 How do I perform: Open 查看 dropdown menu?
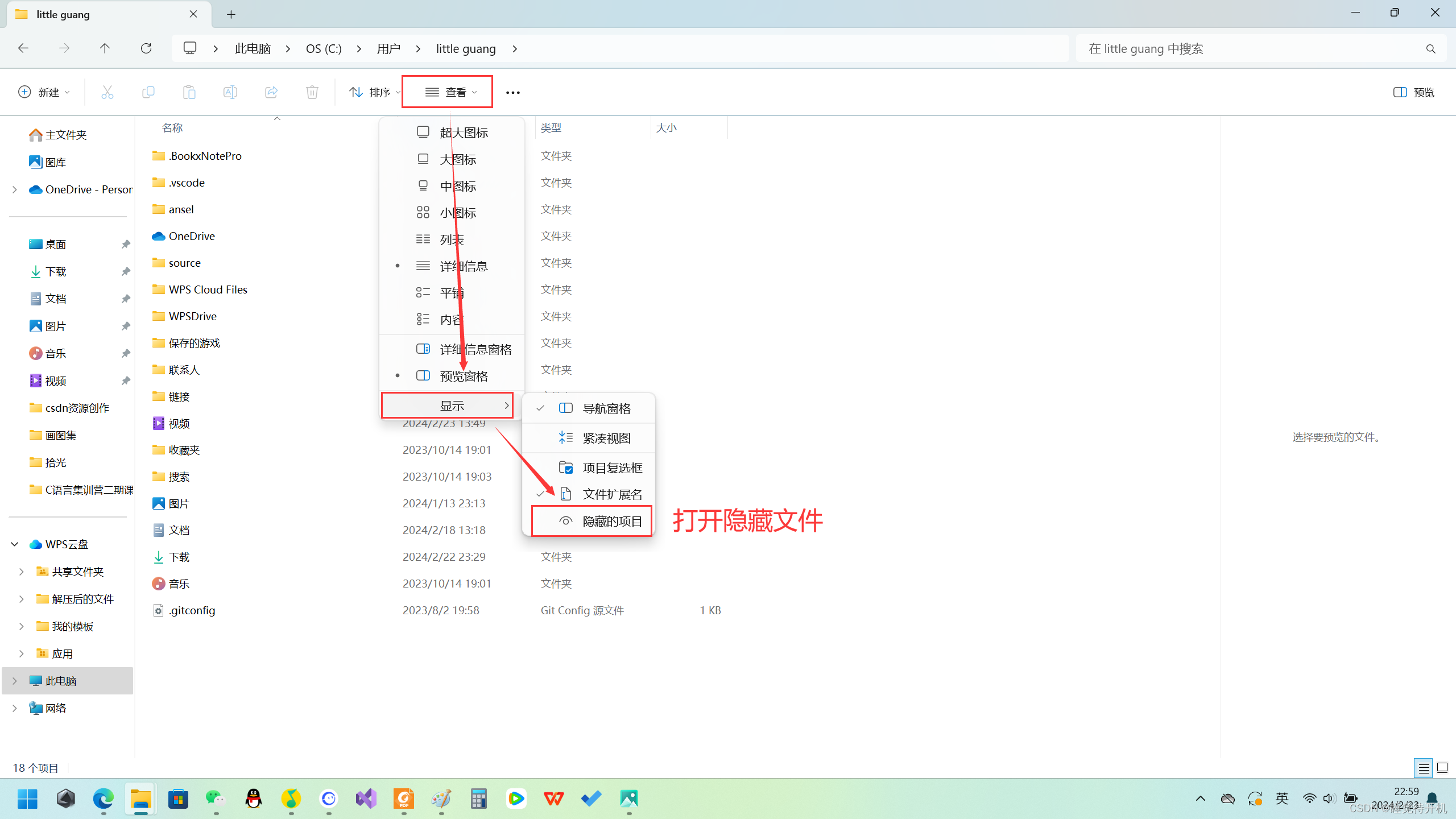[450, 92]
